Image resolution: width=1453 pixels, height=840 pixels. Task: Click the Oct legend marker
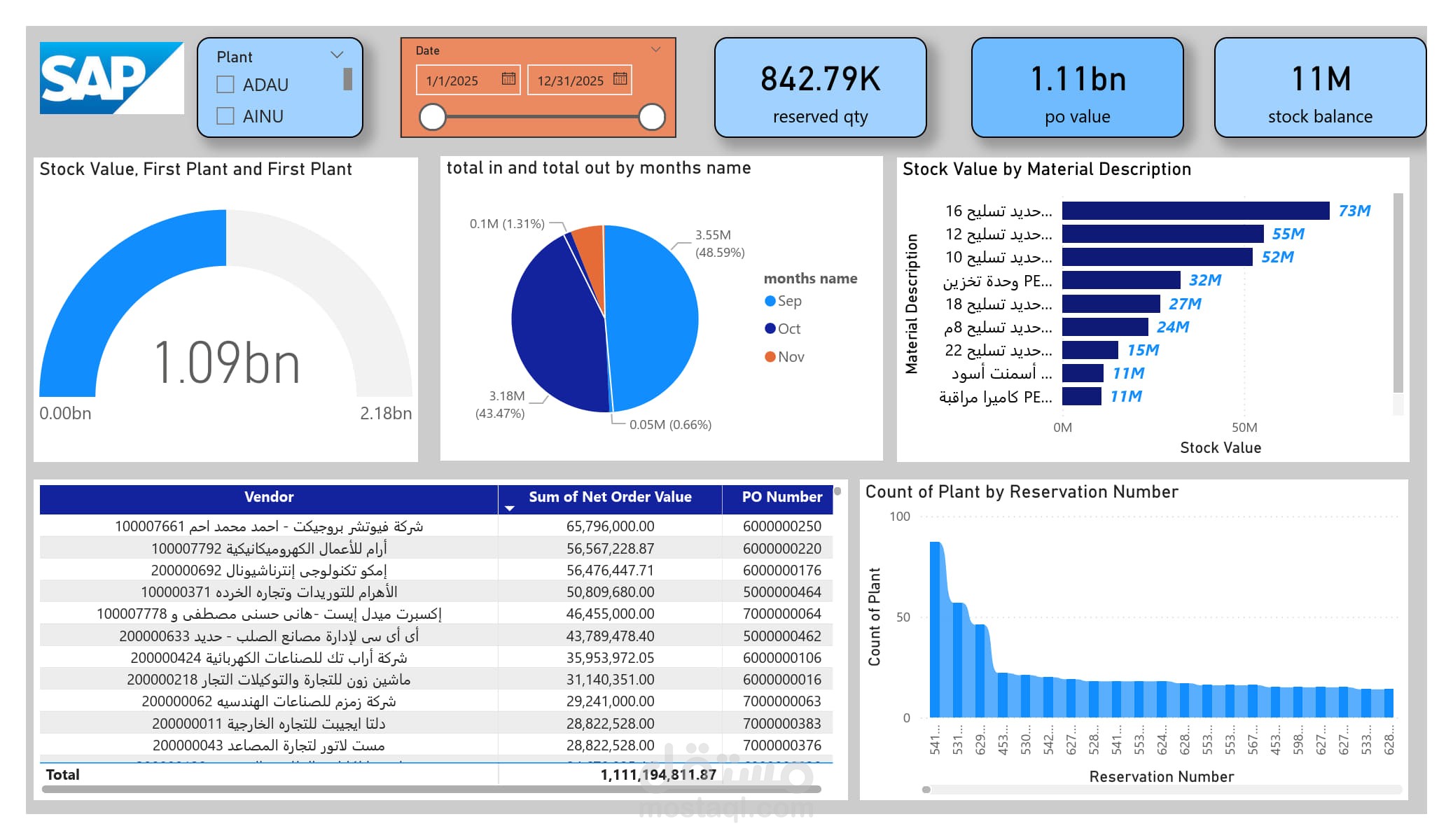pos(770,329)
